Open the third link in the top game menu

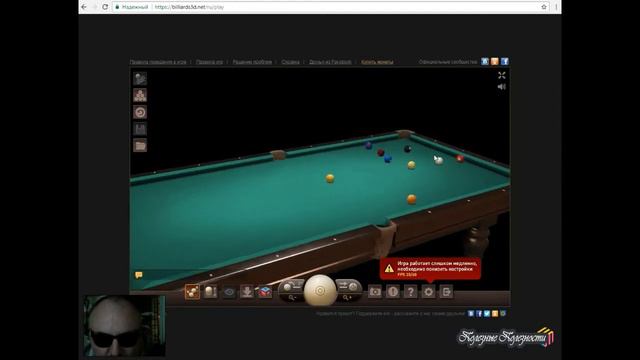coord(252,62)
